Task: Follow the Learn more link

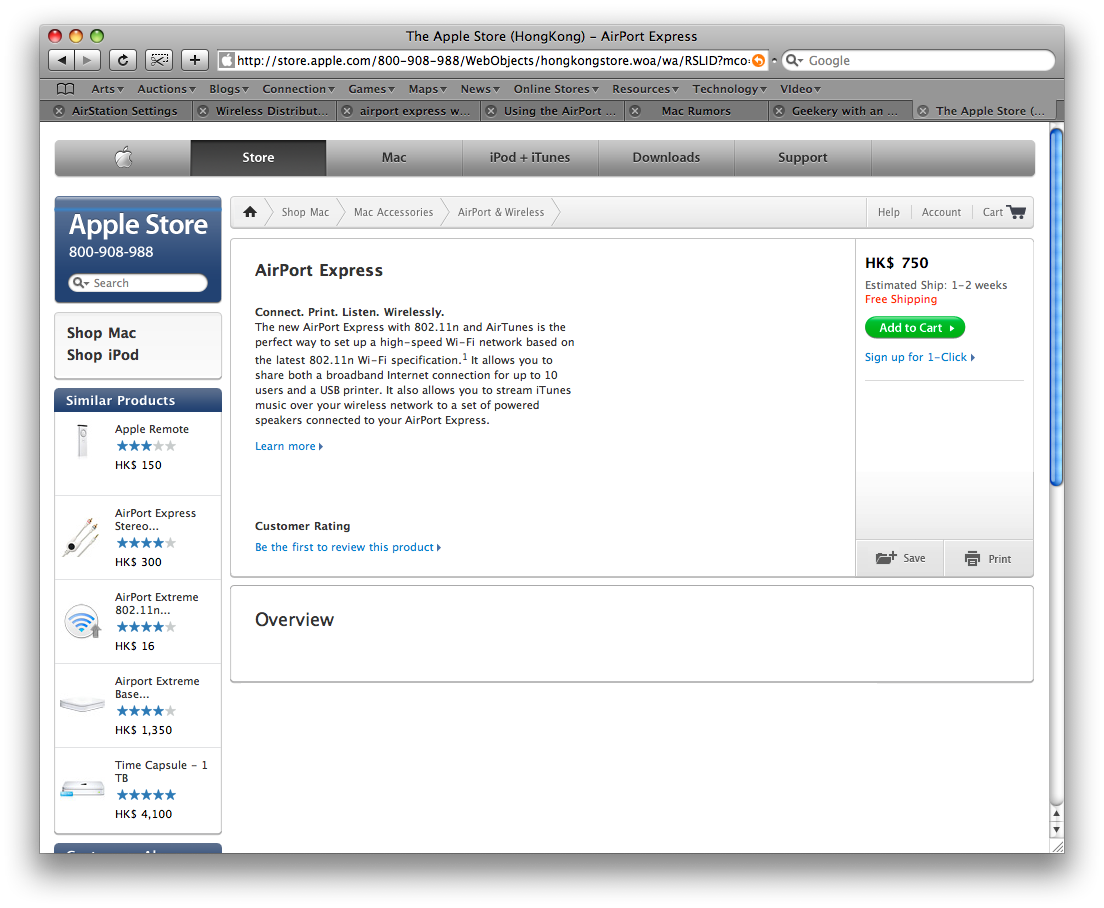Action: [289, 446]
